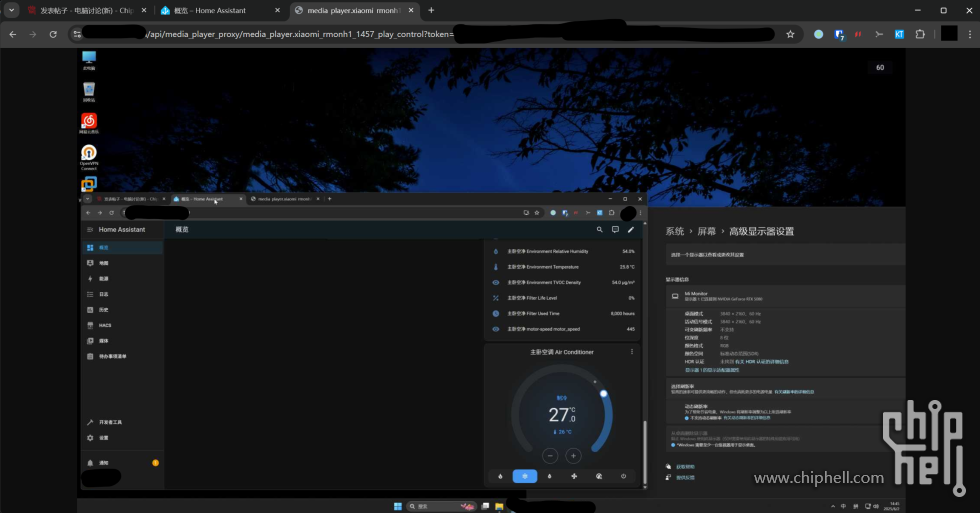Open a new tab in the outer browser
980x513 pixels.
(431, 11)
